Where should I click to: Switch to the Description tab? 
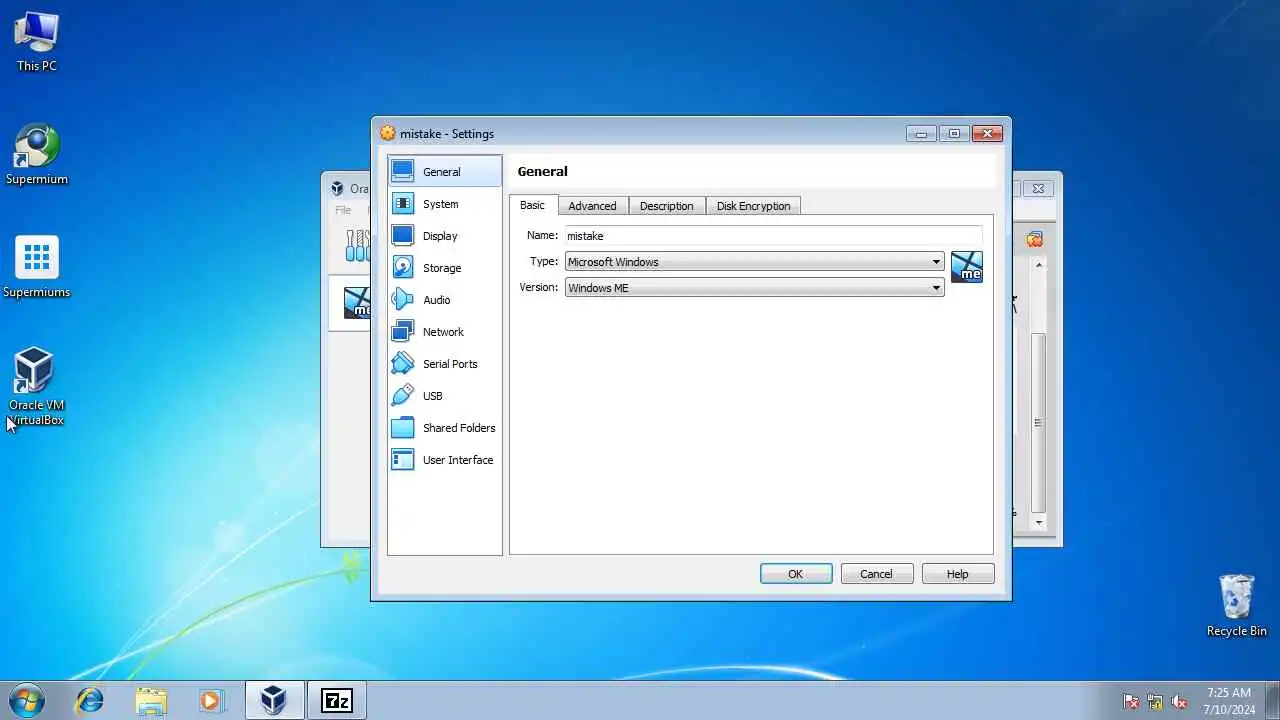point(666,206)
